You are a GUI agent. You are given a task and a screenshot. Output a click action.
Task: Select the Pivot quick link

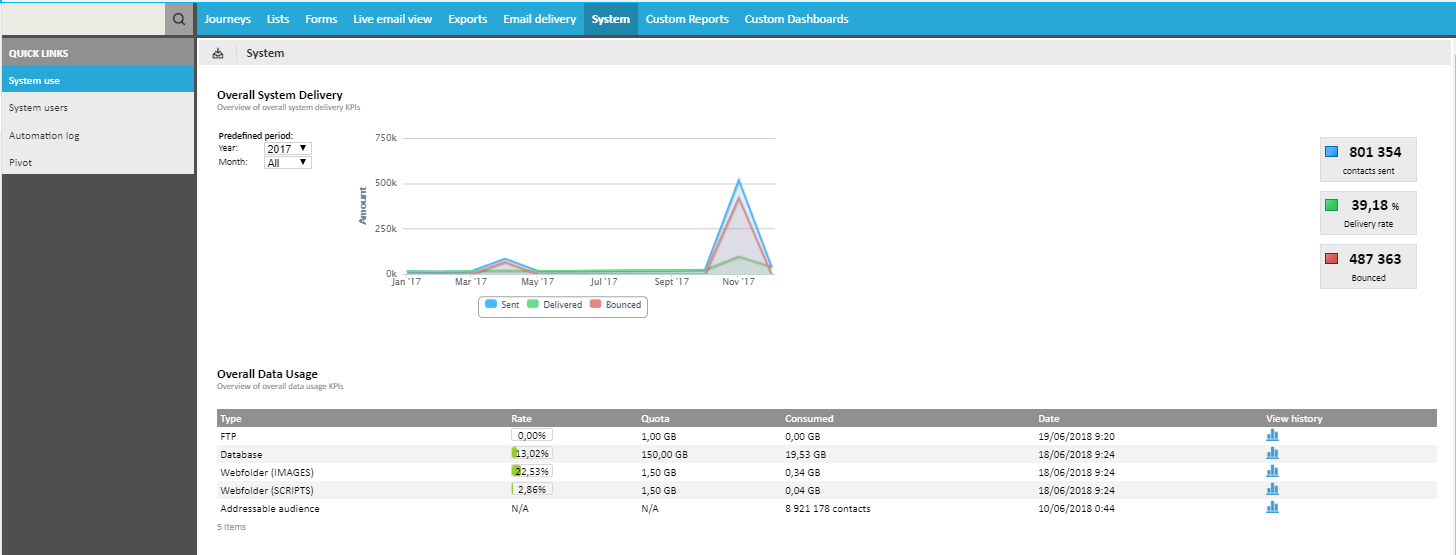[x=20, y=162]
